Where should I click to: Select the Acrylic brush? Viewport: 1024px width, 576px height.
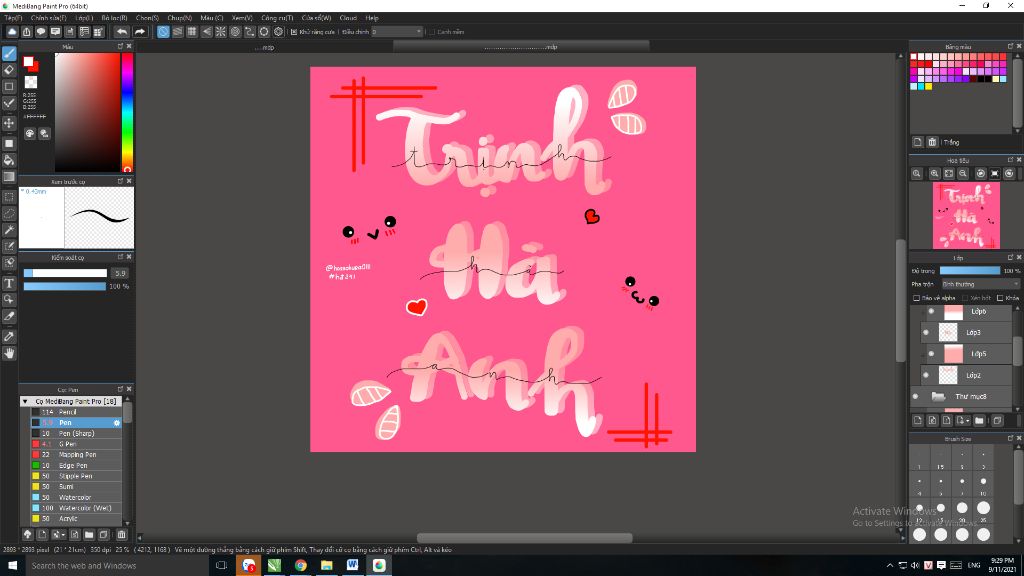point(76,519)
